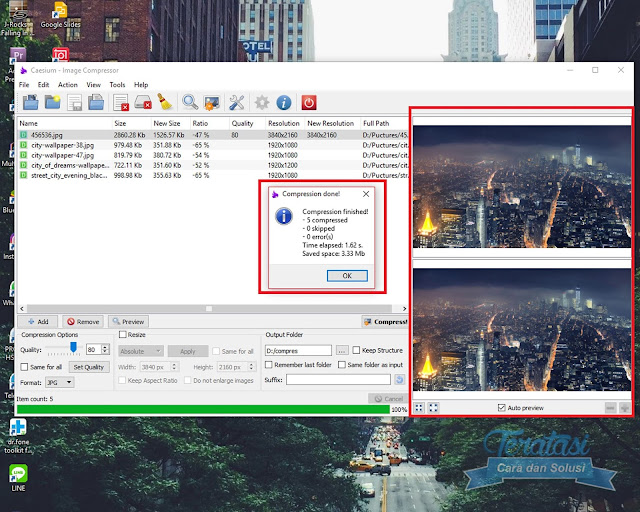Open the View menu
The height and width of the screenshot is (512, 640).
click(x=93, y=85)
